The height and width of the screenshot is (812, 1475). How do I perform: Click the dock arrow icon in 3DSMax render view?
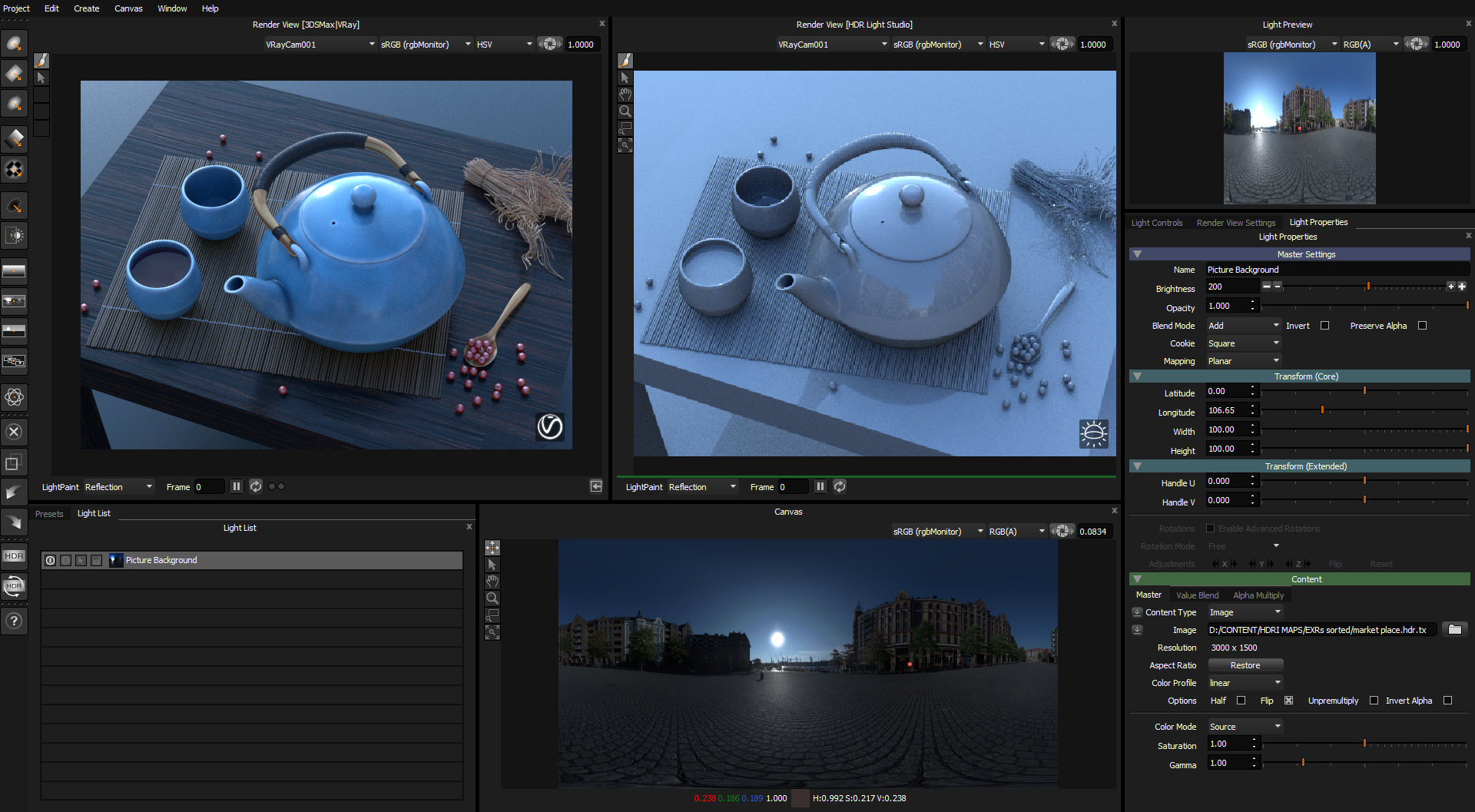coord(596,486)
